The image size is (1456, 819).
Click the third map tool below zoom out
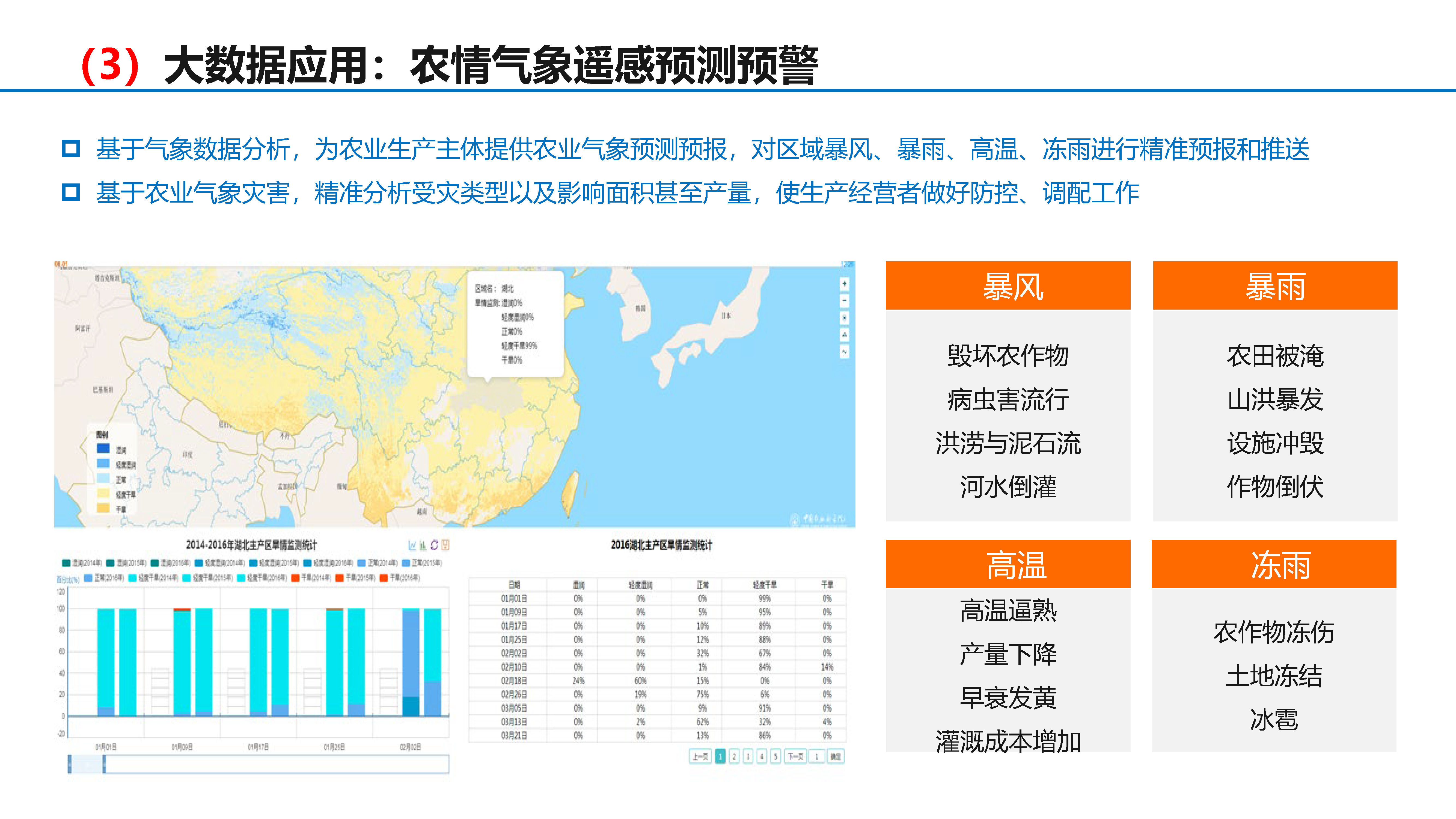845,318
